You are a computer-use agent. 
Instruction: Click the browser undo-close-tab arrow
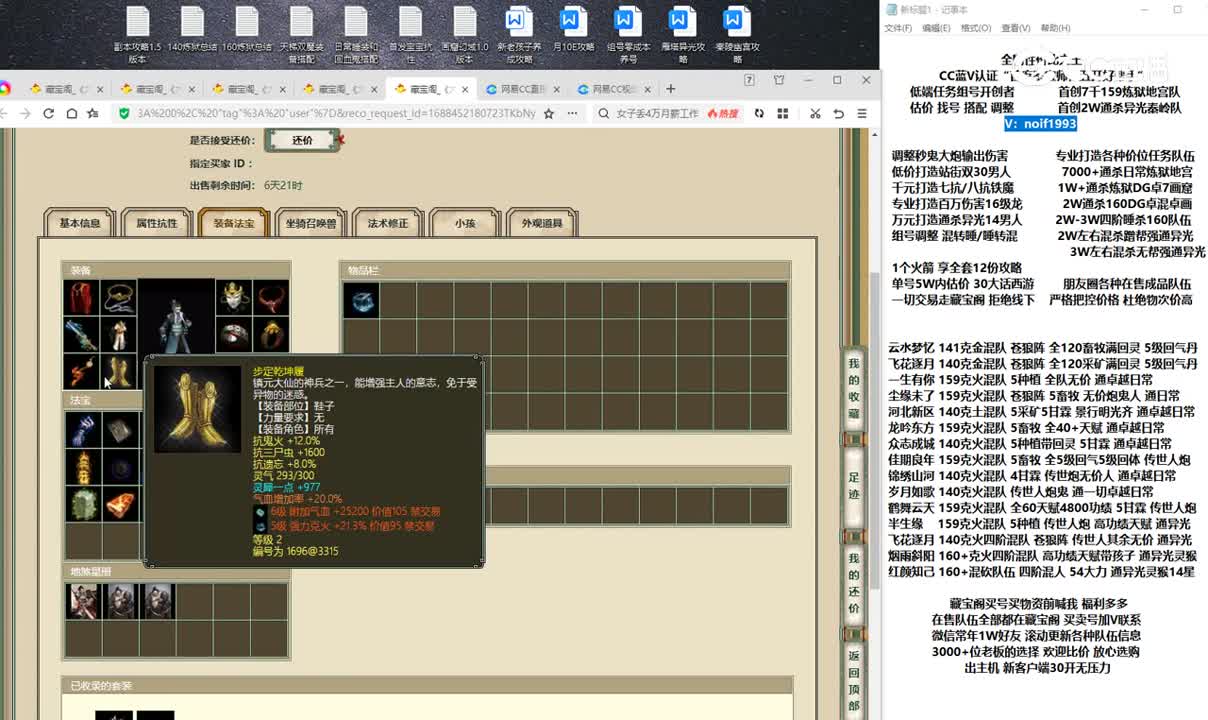[x=839, y=114]
